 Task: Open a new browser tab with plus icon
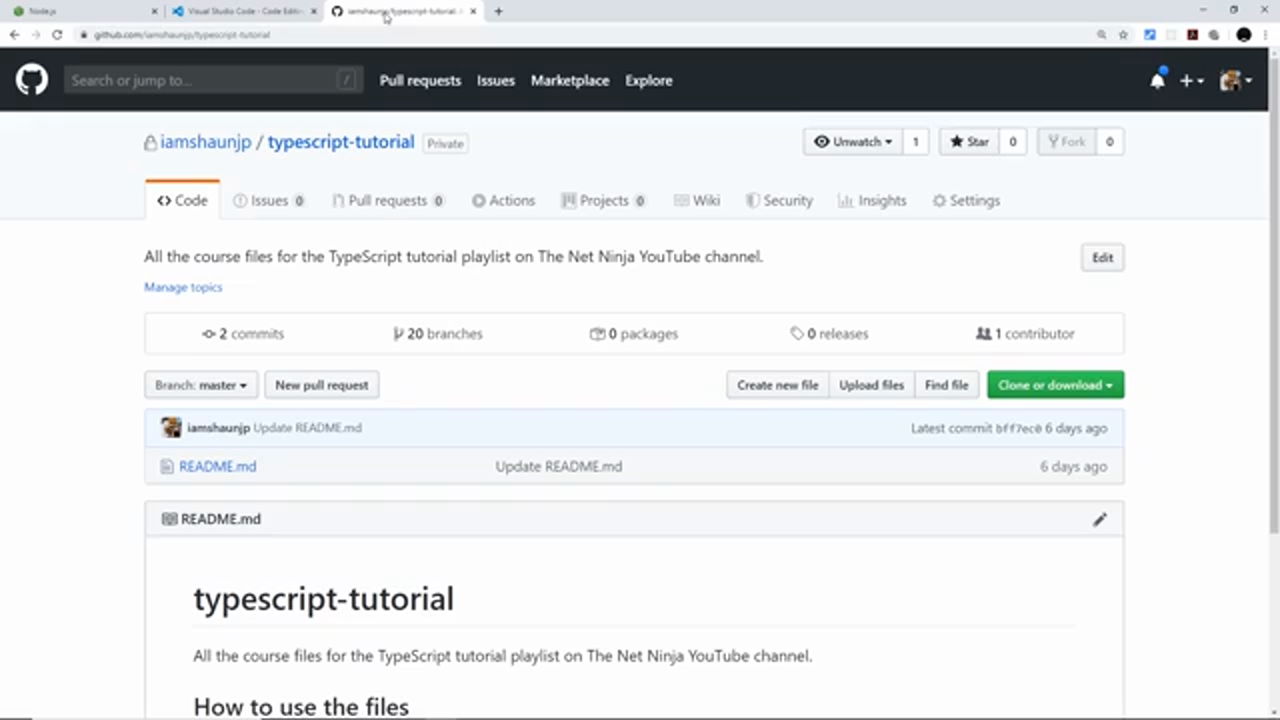pyautogui.click(x=498, y=11)
